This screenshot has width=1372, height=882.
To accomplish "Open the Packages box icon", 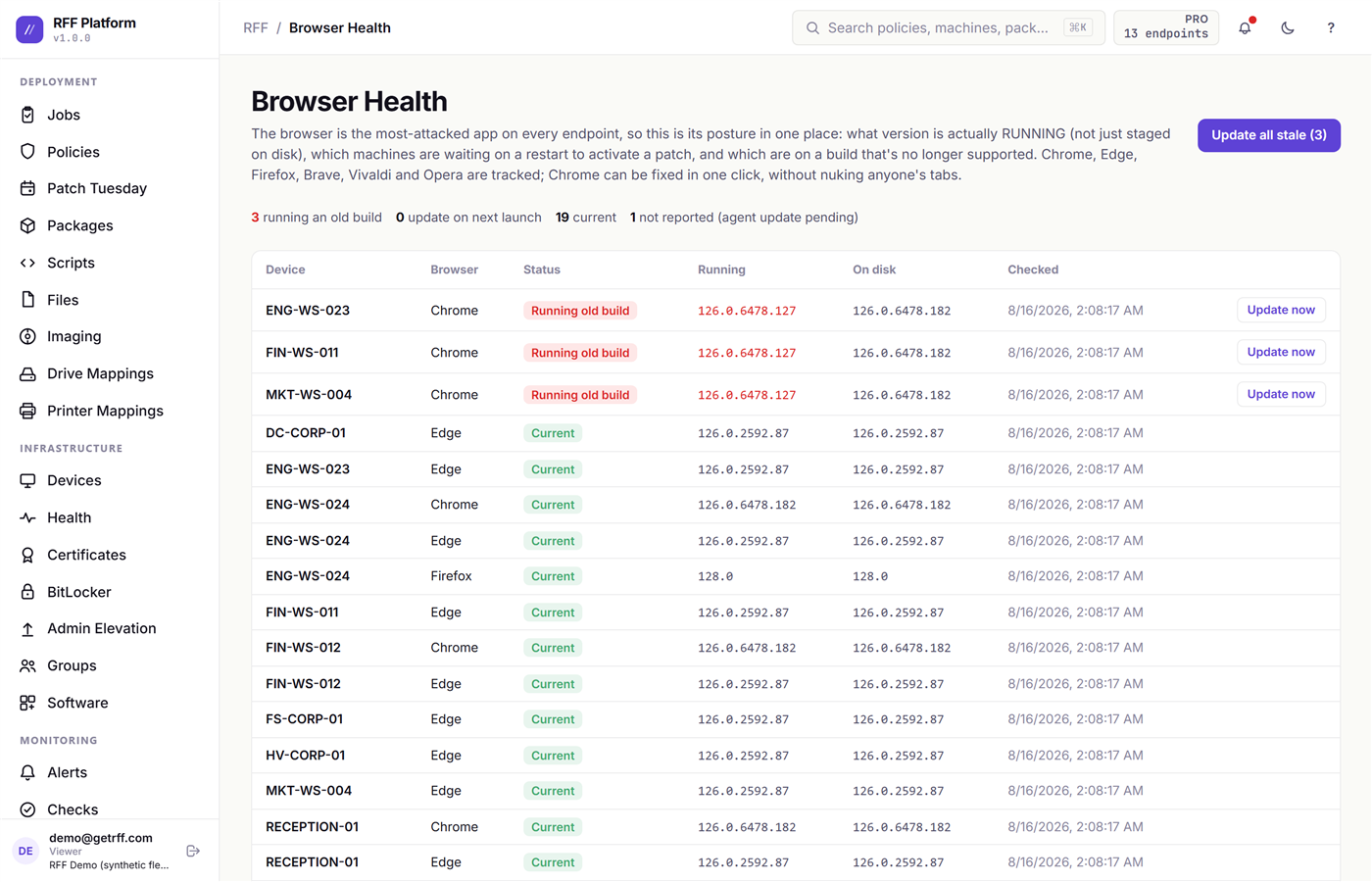I will point(27,225).
